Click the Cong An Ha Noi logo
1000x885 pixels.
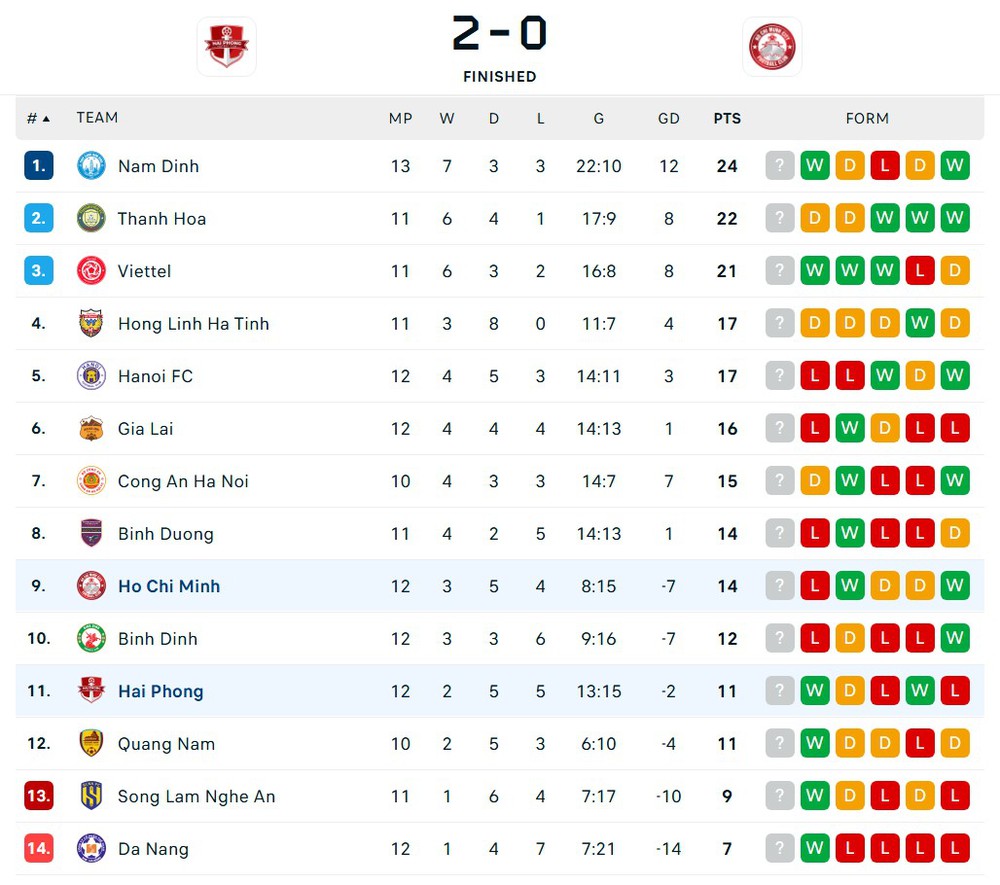[91, 481]
